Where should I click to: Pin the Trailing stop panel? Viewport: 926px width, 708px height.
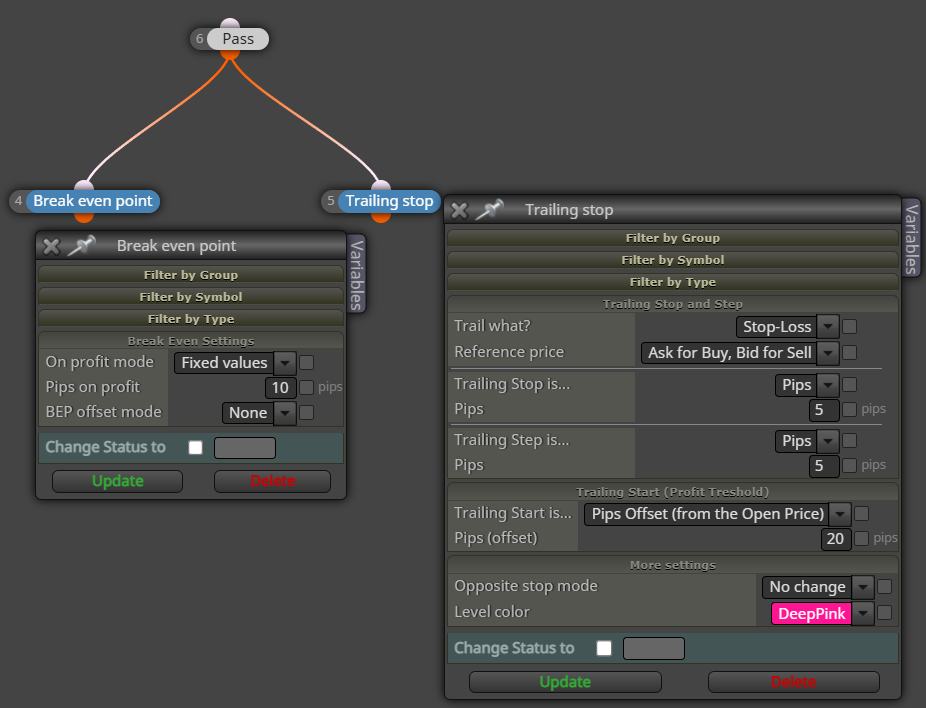489,210
